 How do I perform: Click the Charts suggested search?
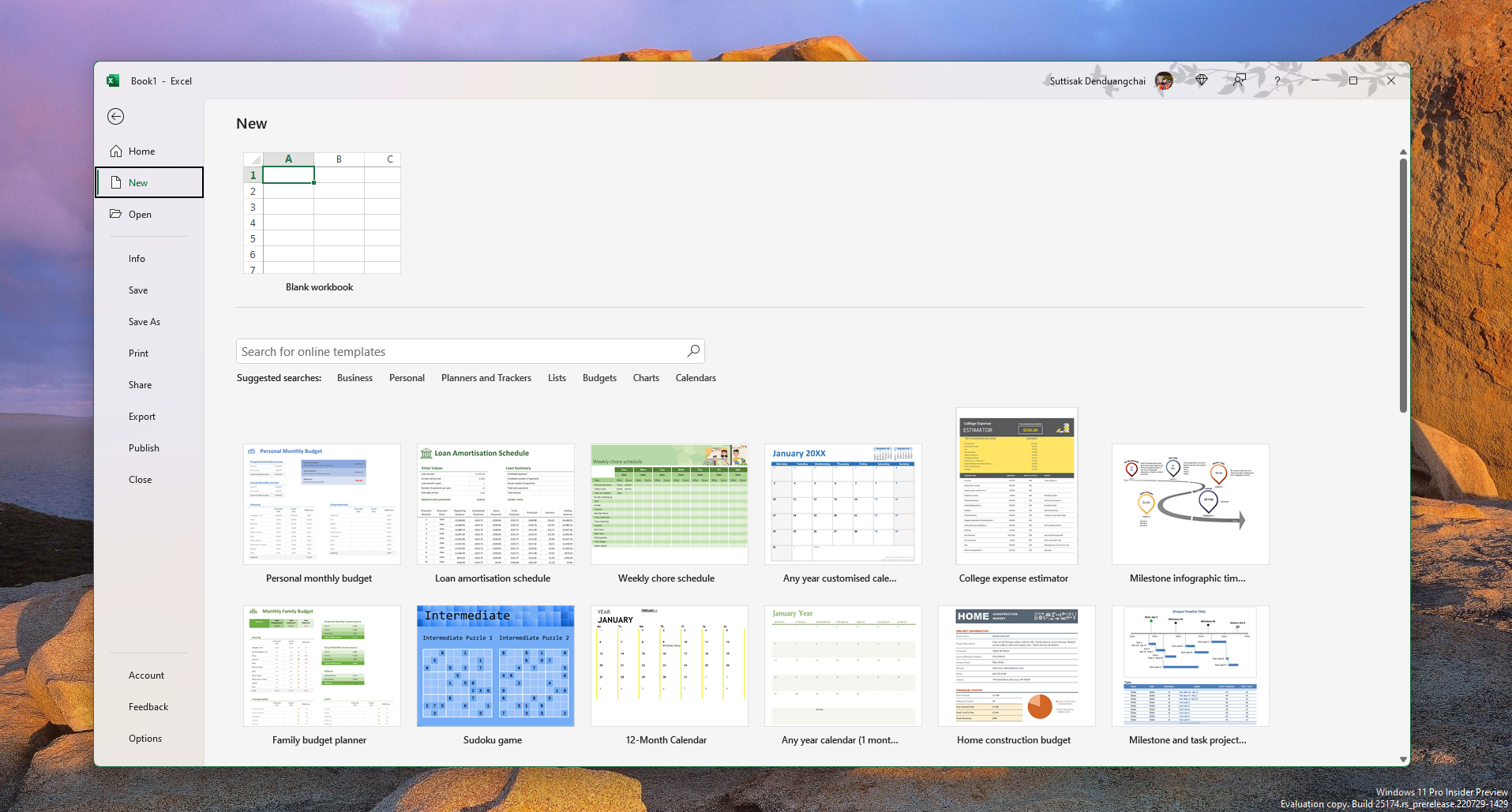pyautogui.click(x=646, y=378)
